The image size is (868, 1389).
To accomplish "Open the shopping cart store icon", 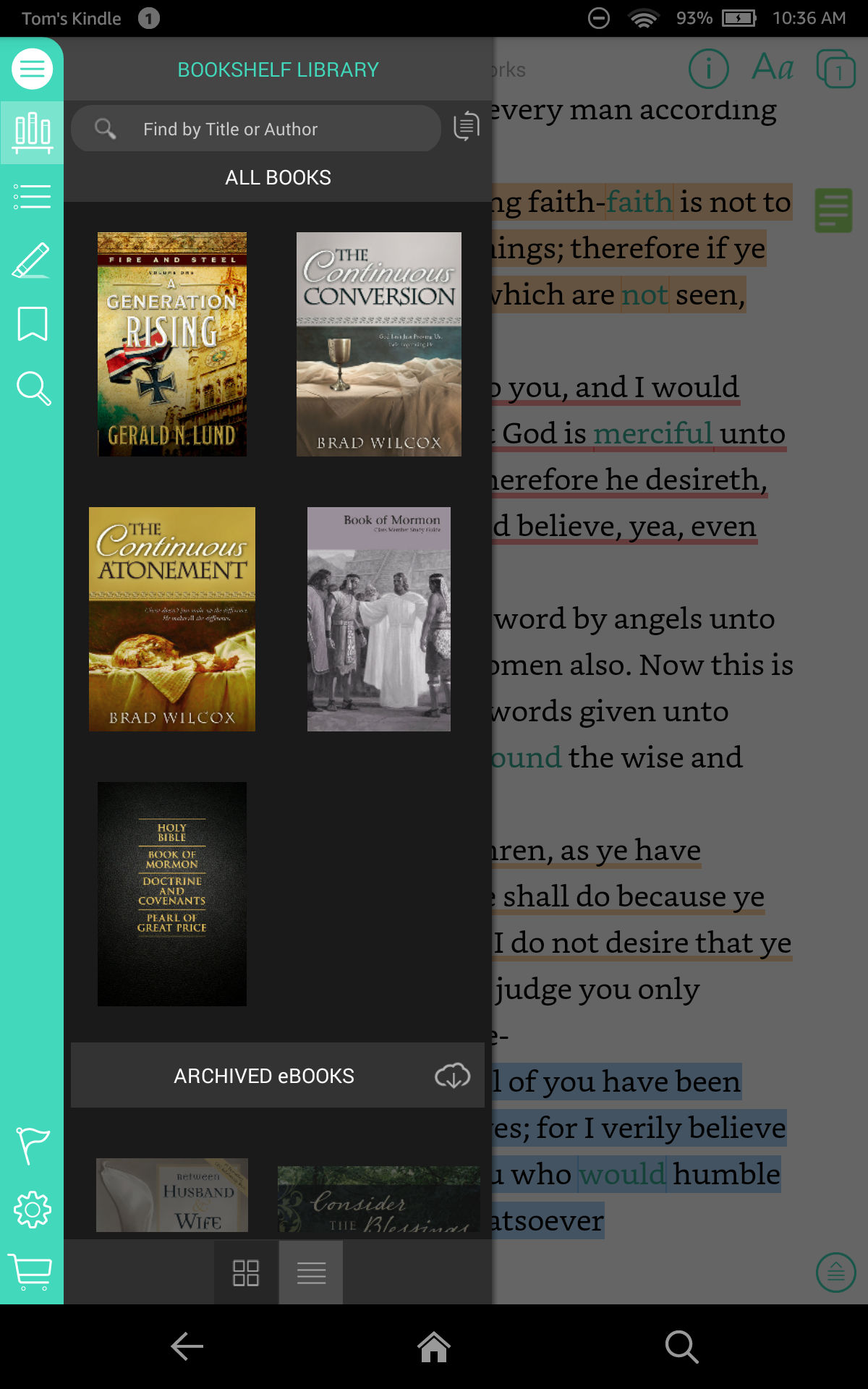I will [x=30, y=1272].
